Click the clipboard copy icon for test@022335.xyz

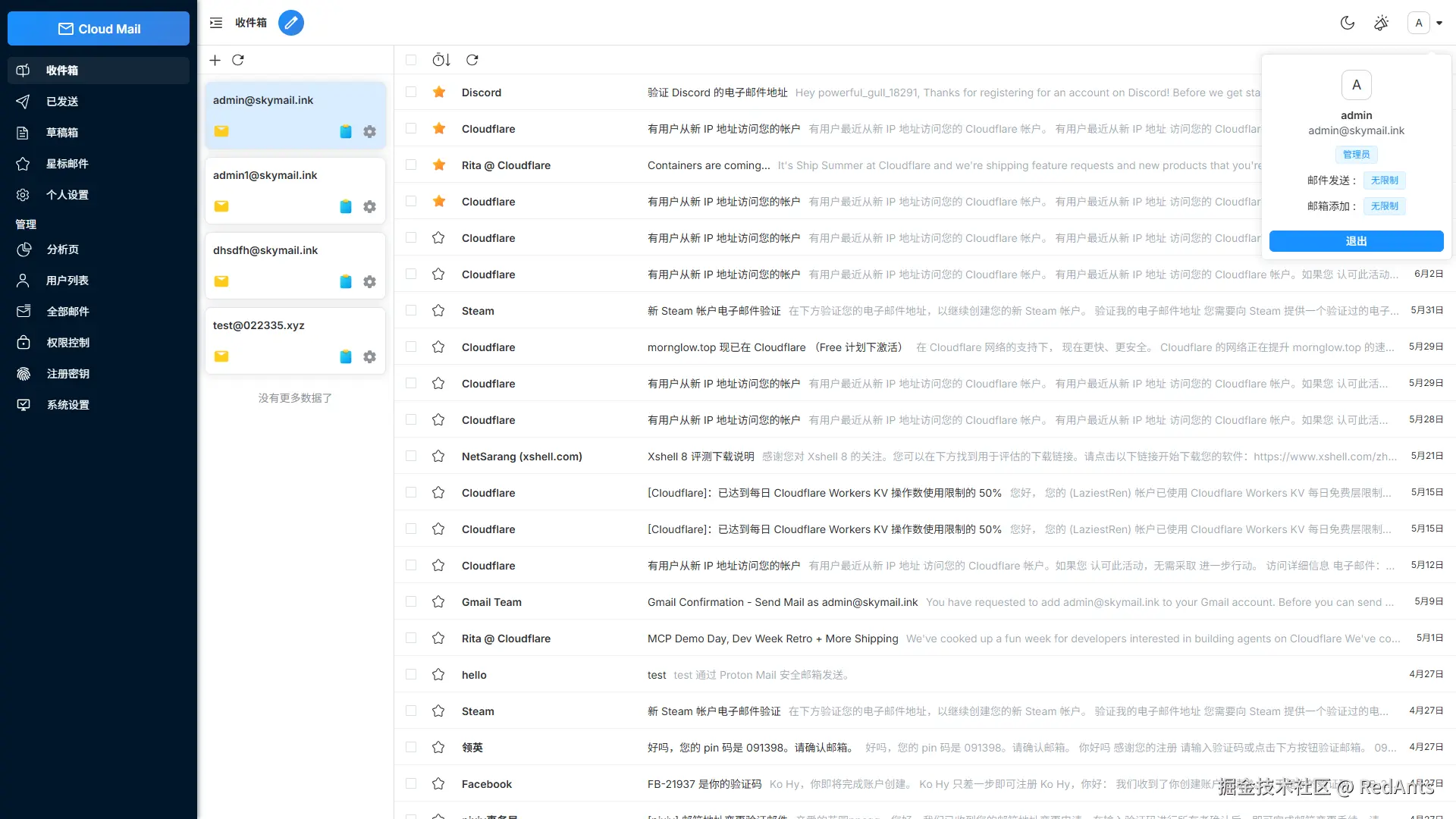click(346, 356)
